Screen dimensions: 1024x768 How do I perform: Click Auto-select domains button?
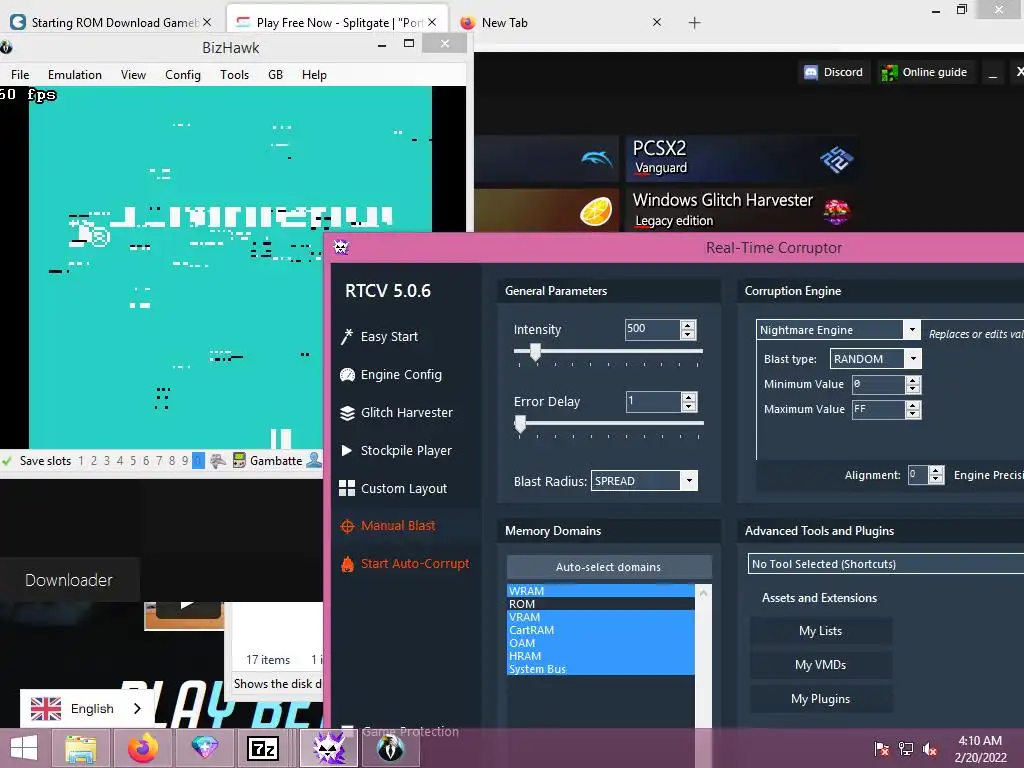tap(609, 567)
